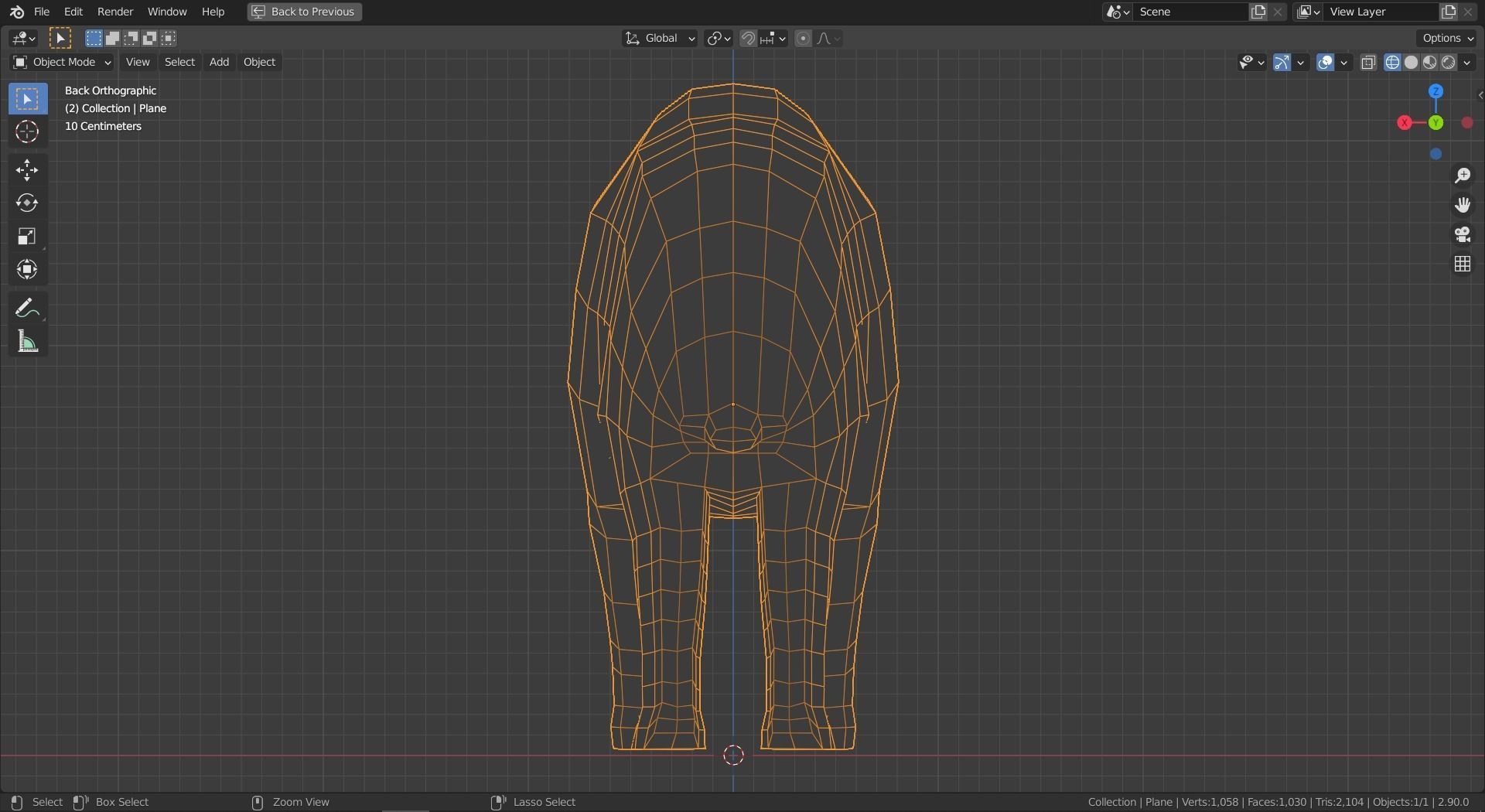The image size is (1485, 812).
Task: Select the Select Box tool in the toolbar
Action: pos(28,99)
